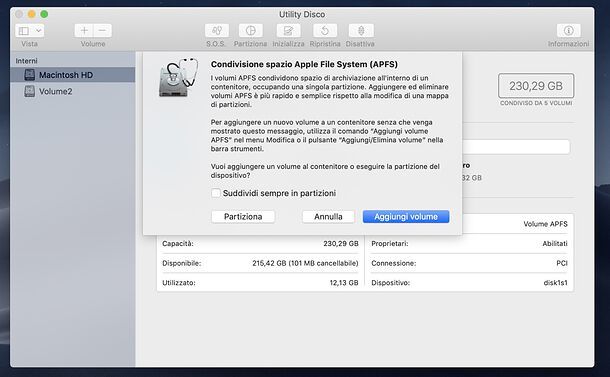Click the 230,29 GB capacity box
The height and width of the screenshot is (377, 610).
(x=536, y=86)
